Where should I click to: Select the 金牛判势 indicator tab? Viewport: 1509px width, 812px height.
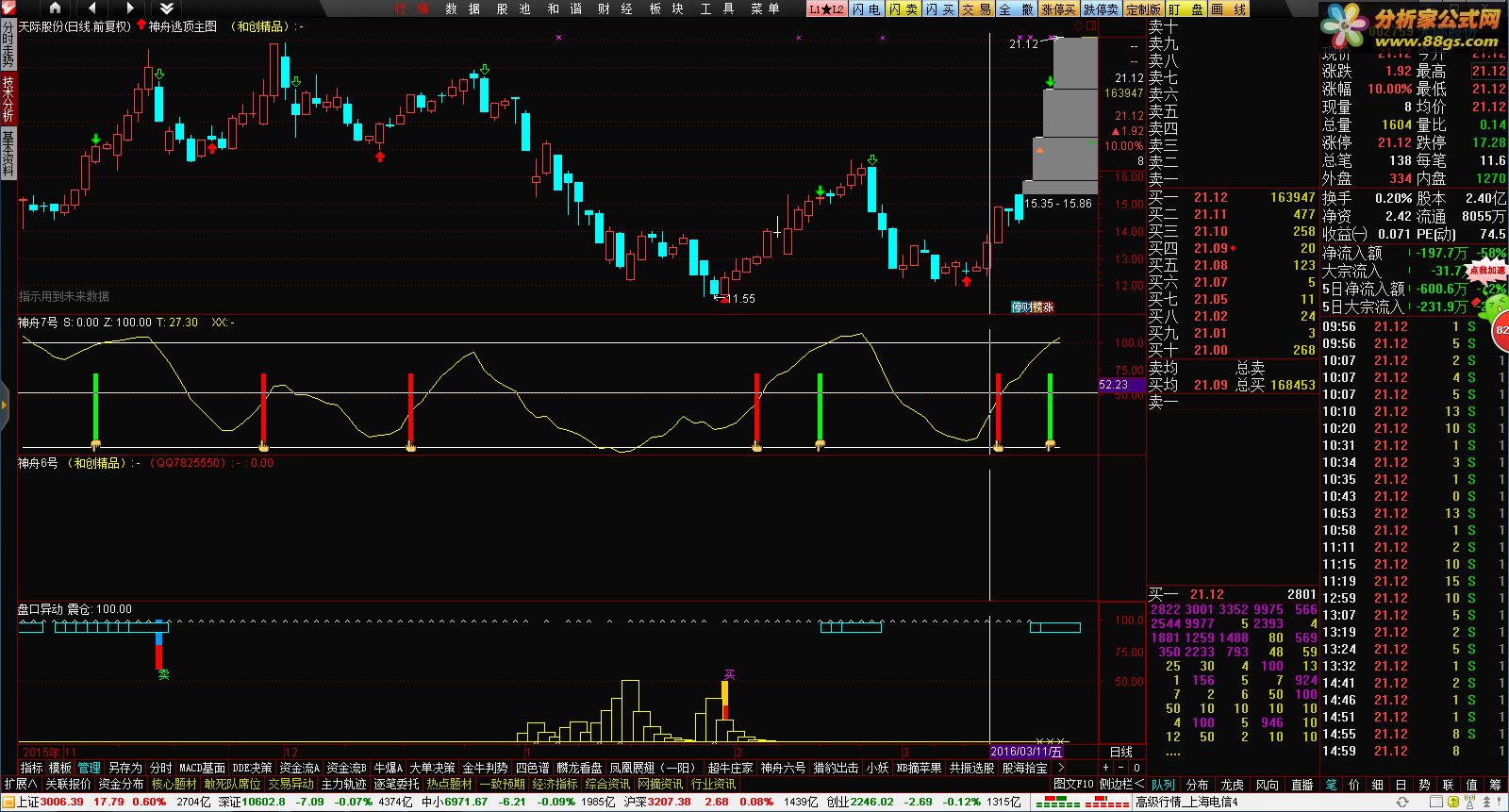(x=485, y=768)
